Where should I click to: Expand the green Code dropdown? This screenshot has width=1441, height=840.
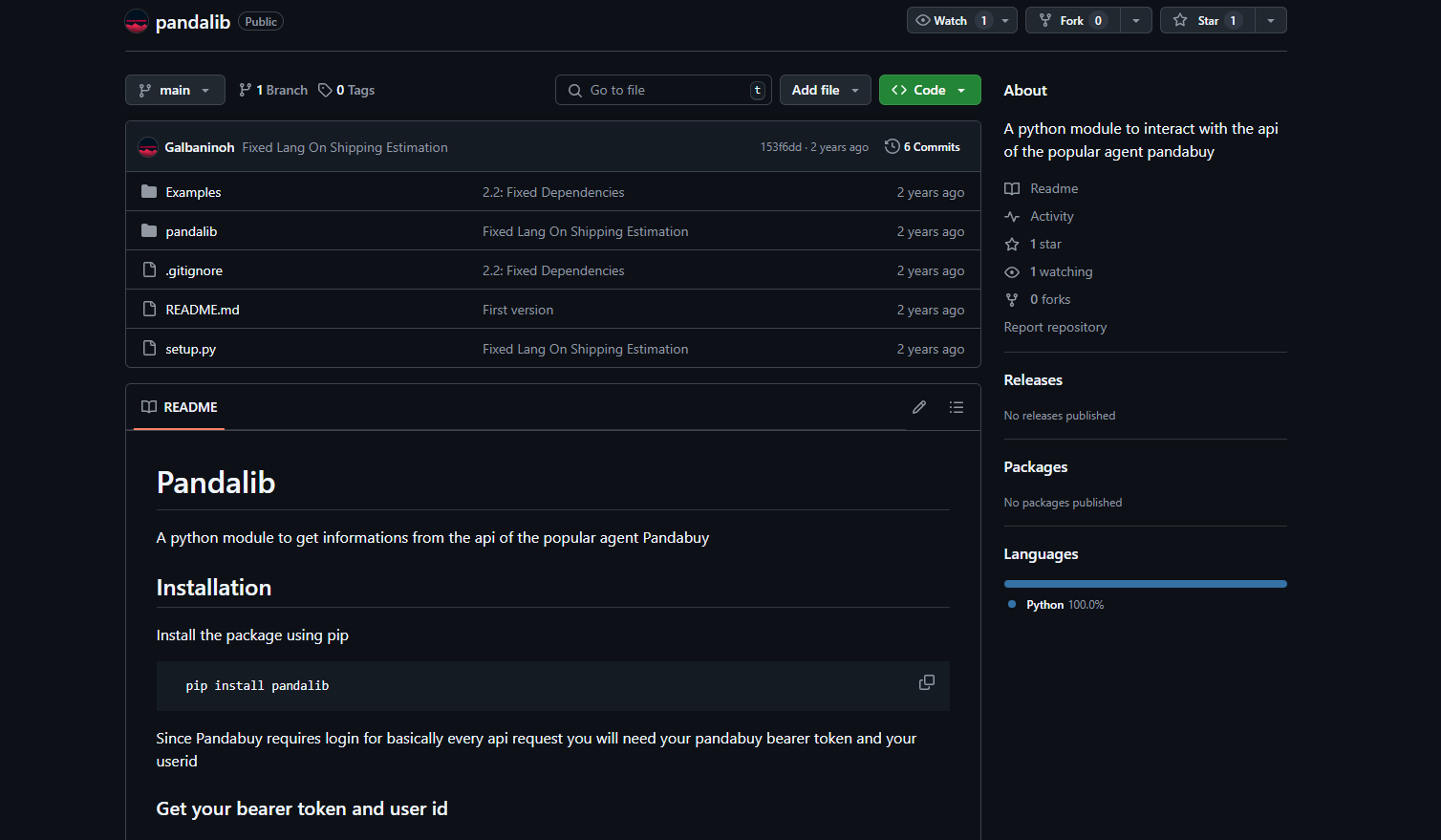[x=929, y=90]
